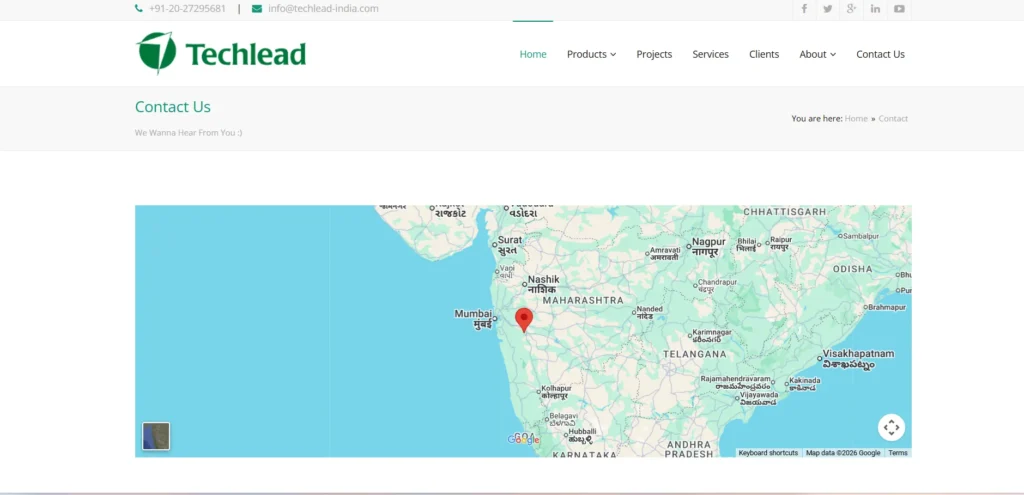This screenshot has height=495, width=1024.
Task: Open the Google Plus social icon
Action: pyautogui.click(x=851, y=9)
